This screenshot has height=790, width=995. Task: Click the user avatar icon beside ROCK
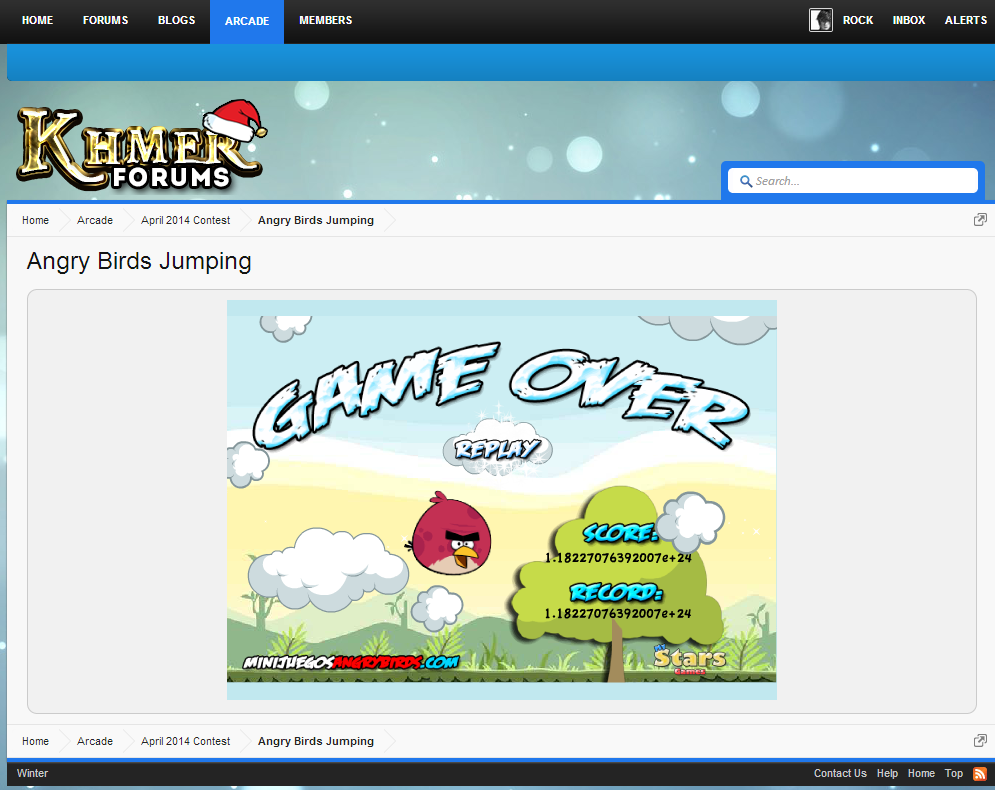point(820,20)
